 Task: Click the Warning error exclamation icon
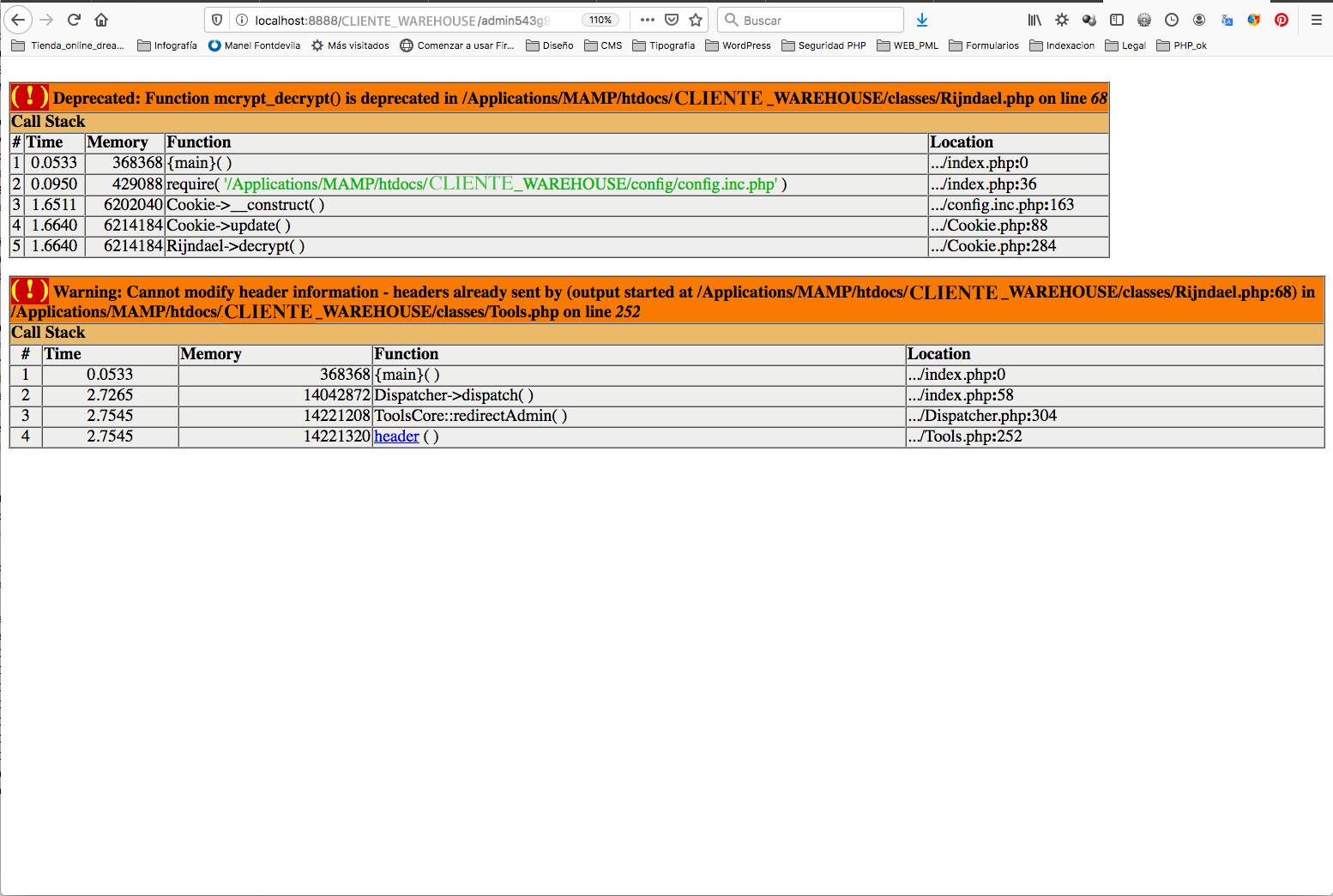(30, 291)
